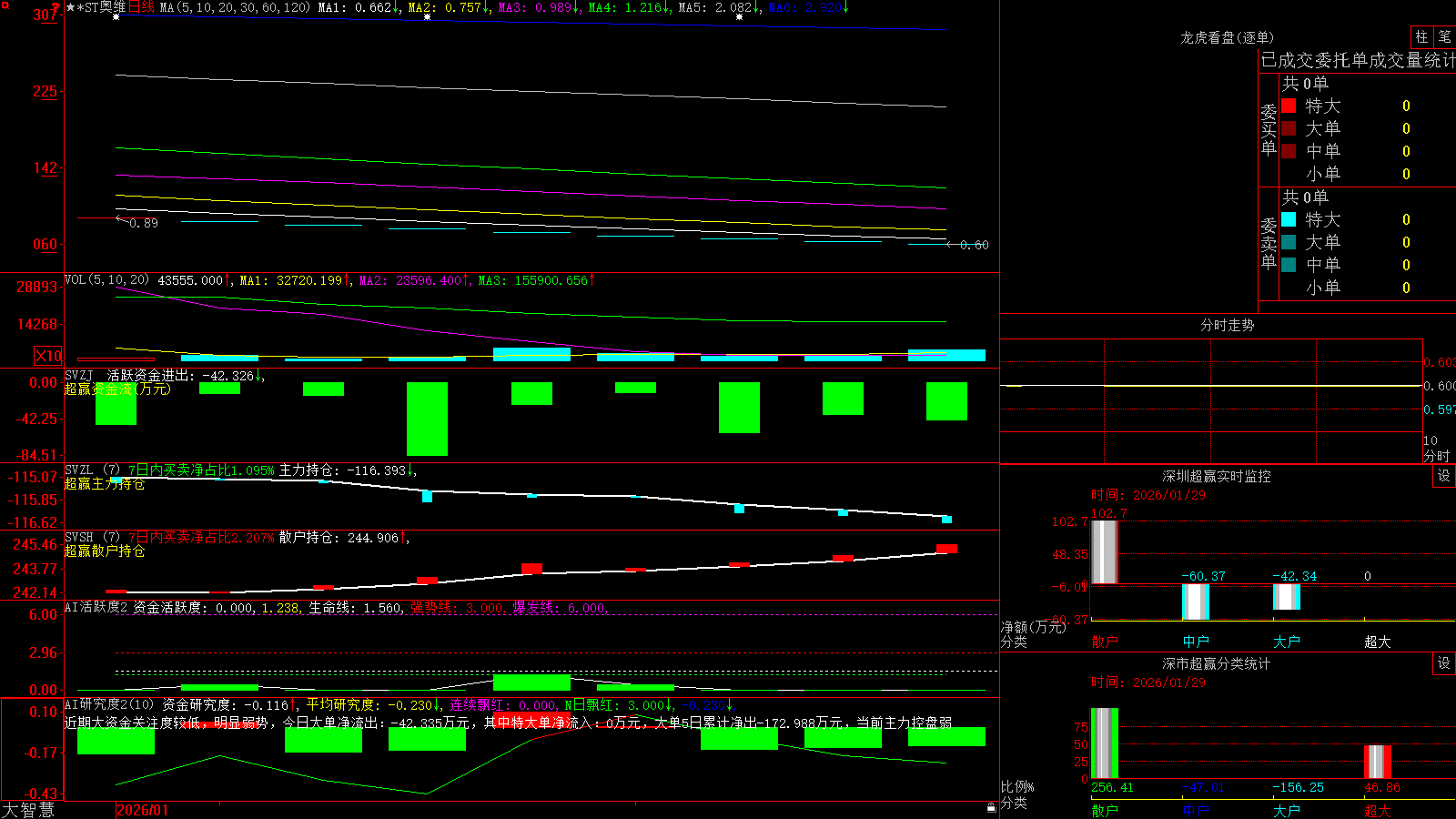
Task: Click the last cyan volume bar in VOL panel
Action: 946,355
